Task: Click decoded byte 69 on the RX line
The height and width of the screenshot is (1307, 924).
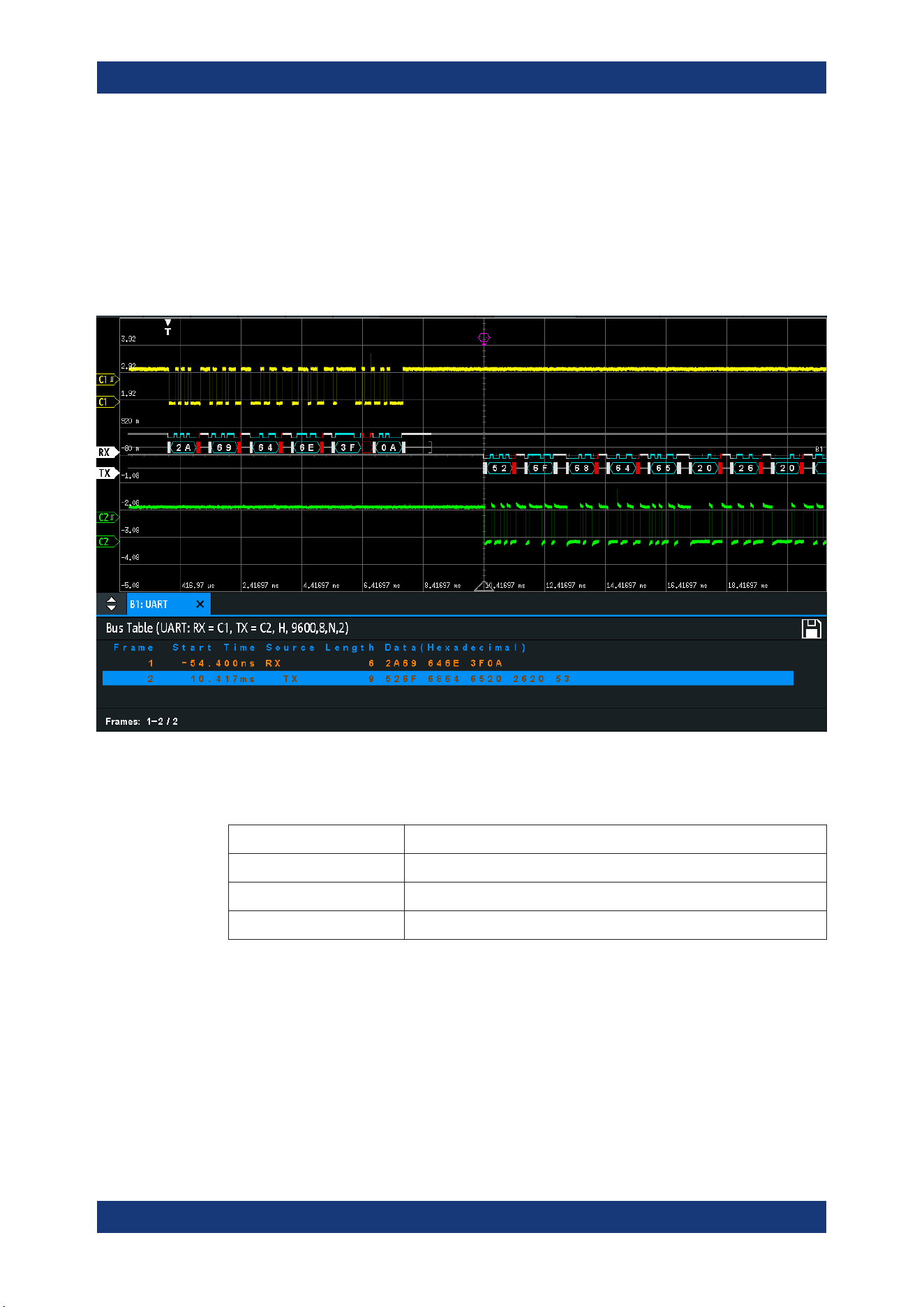Action: tap(224, 448)
